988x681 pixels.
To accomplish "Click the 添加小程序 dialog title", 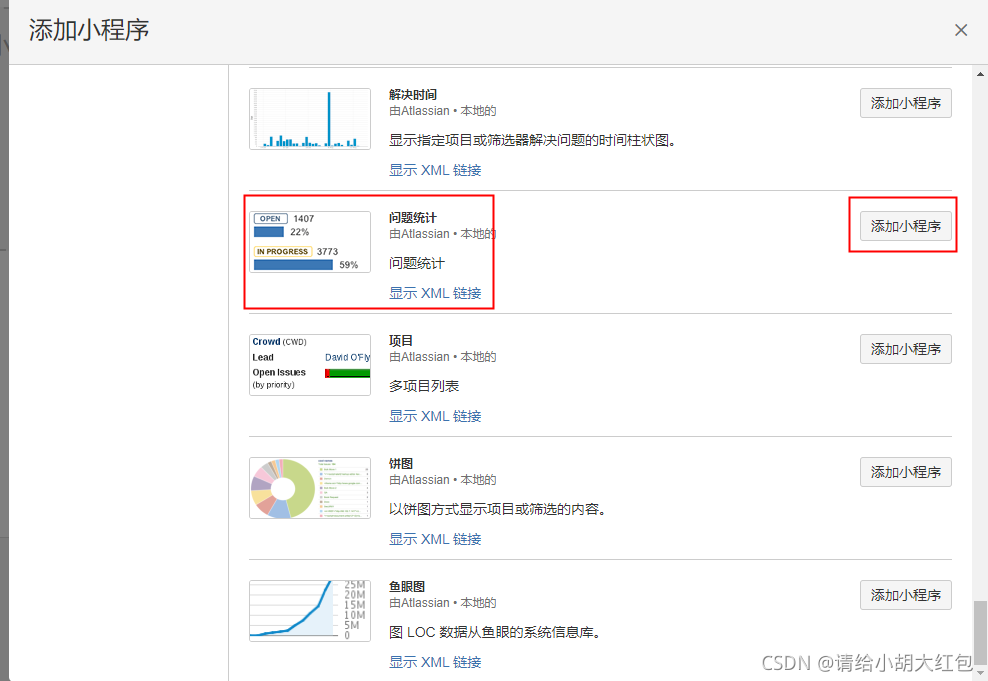I will click(x=89, y=30).
